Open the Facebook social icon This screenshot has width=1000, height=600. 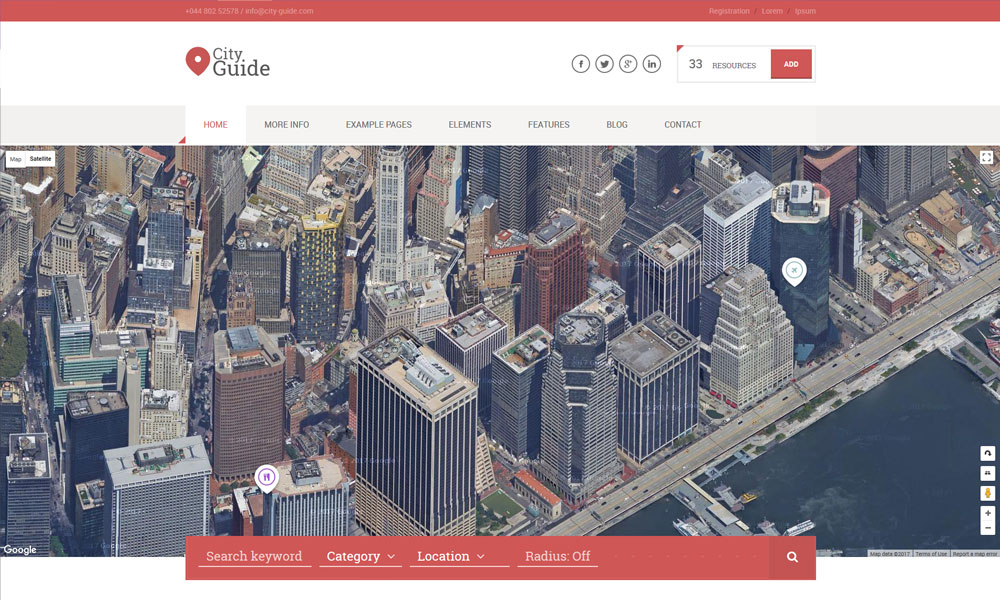pyautogui.click(x=580, y=64)
